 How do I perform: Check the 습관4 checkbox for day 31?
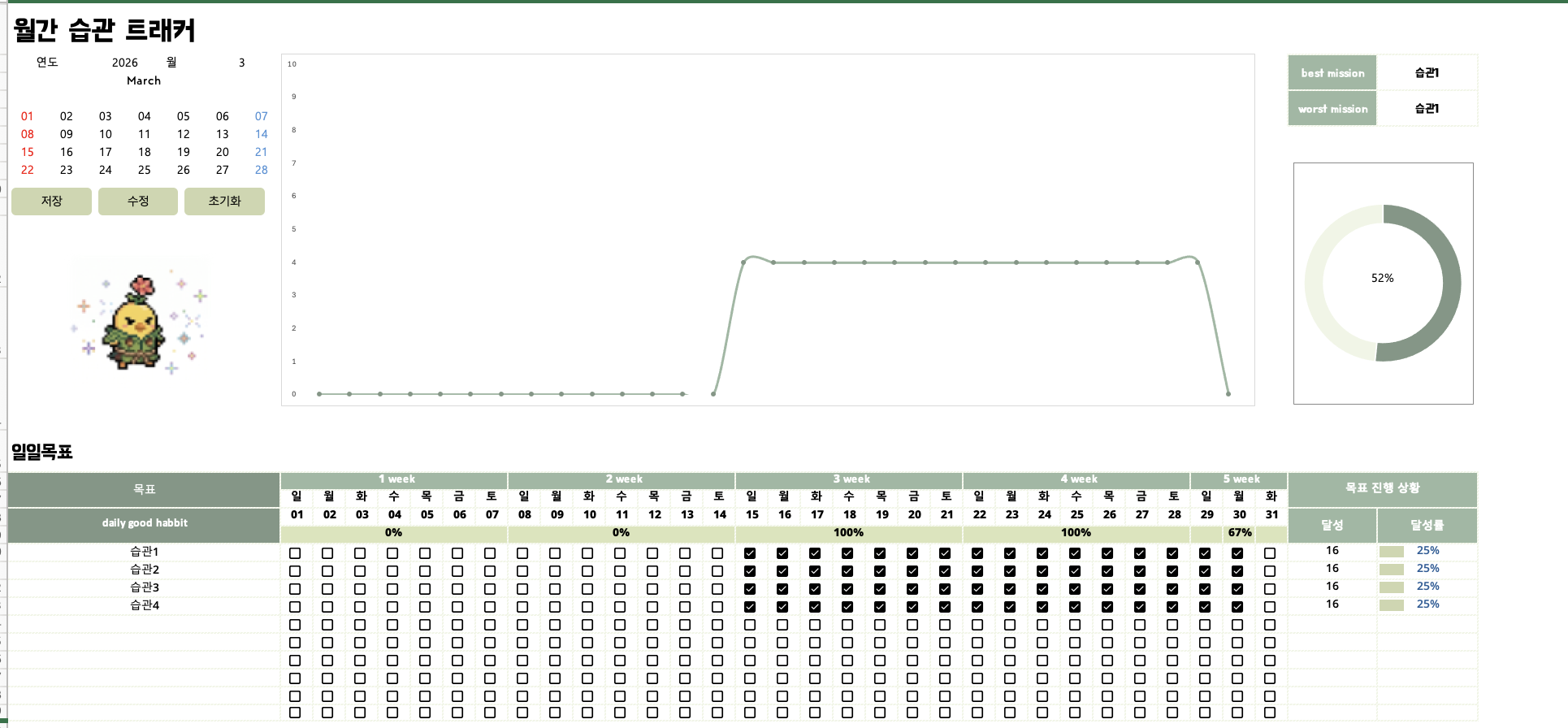[x=1270, y=607]
